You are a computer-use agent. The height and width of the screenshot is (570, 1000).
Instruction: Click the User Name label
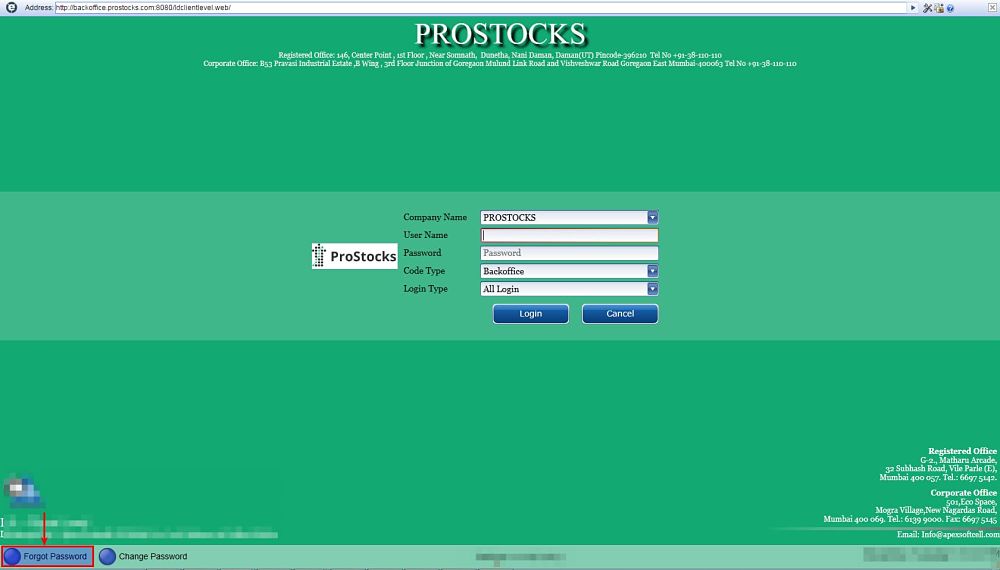[425, 235]
